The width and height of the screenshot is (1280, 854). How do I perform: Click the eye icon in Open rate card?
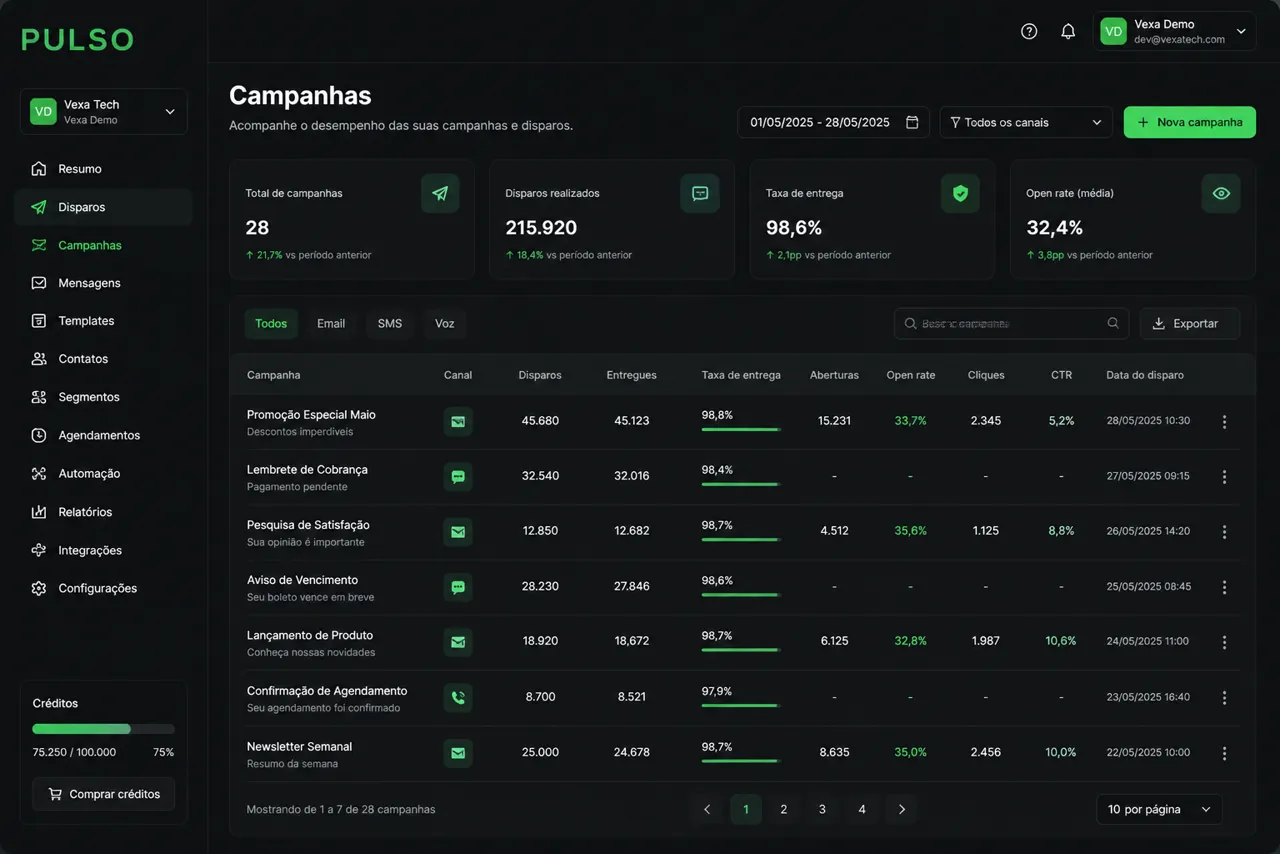click(1221, 193)
